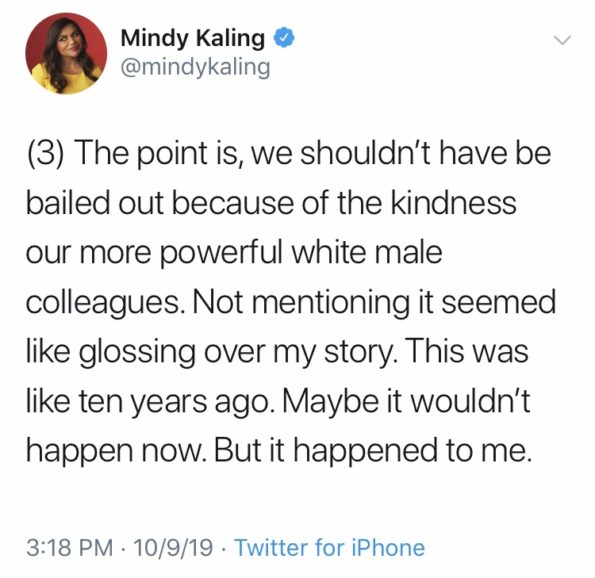The width and height of the screenshot is (595, 578).
Task: Click the words "bailed out" in tweet
Action: click(x=95, y=203)
